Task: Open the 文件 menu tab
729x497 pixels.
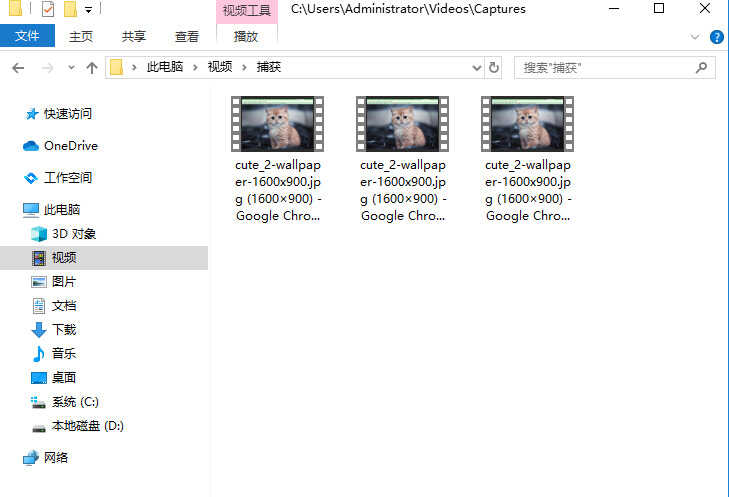Action: point(27,36)
